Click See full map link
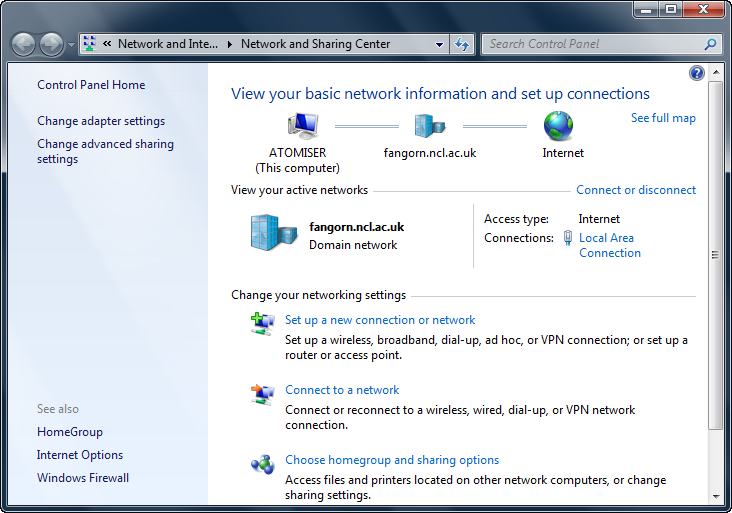This screenshot has height=513, width=732. 663,118
